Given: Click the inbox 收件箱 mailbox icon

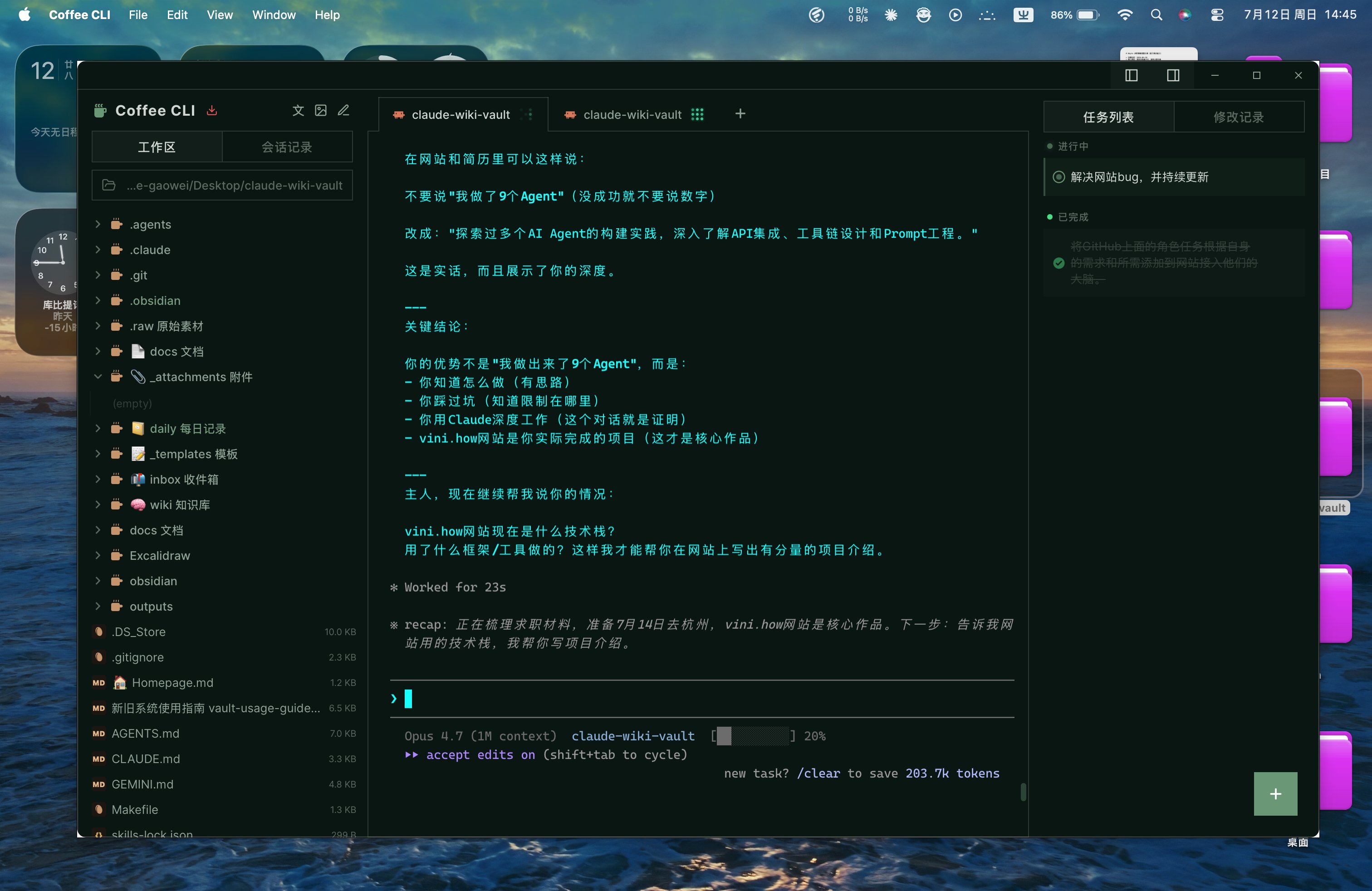Looking at the screenshot, I should (x=138, y=480).
